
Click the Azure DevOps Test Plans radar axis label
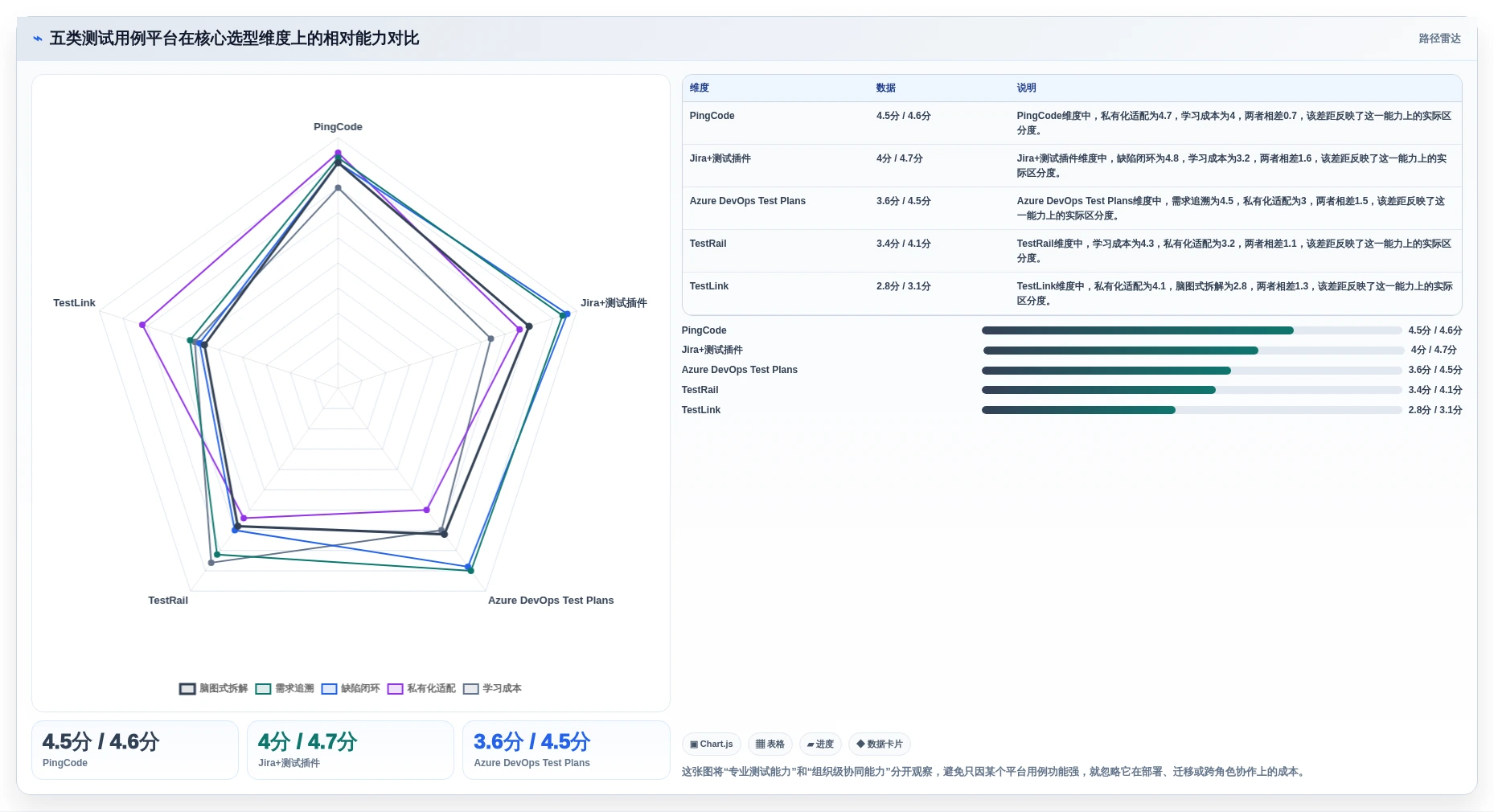[x=551, y=601]
